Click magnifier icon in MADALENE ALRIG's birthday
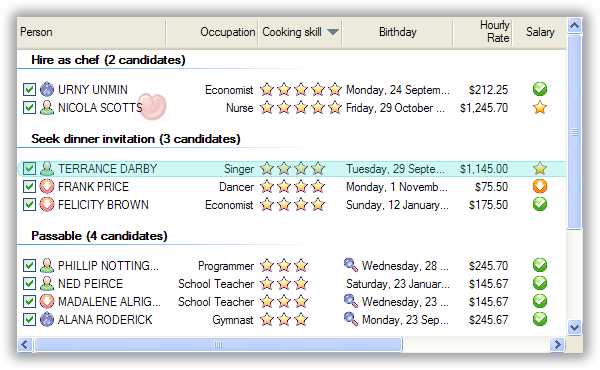Image resolution: width=600 pixels, height=370 pixels. pyautogui.click(x=351, y=301)
